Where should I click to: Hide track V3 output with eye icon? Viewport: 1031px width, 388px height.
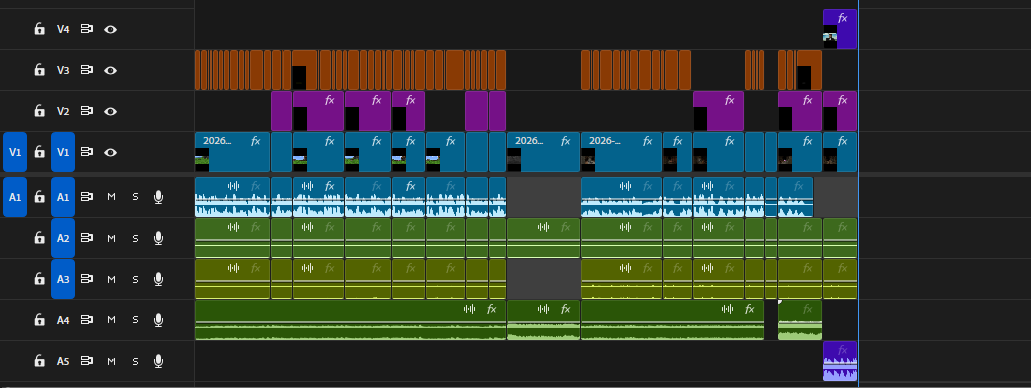pos(110,70)
